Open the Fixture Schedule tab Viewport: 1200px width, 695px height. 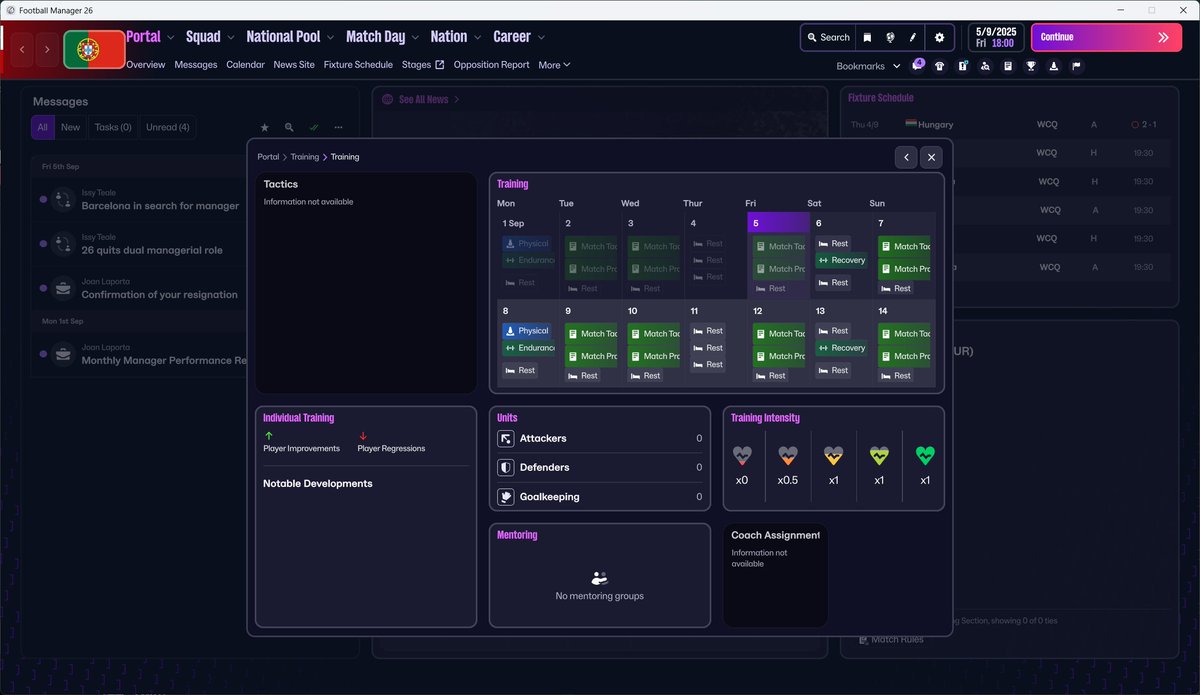click(x=358, y=65)
